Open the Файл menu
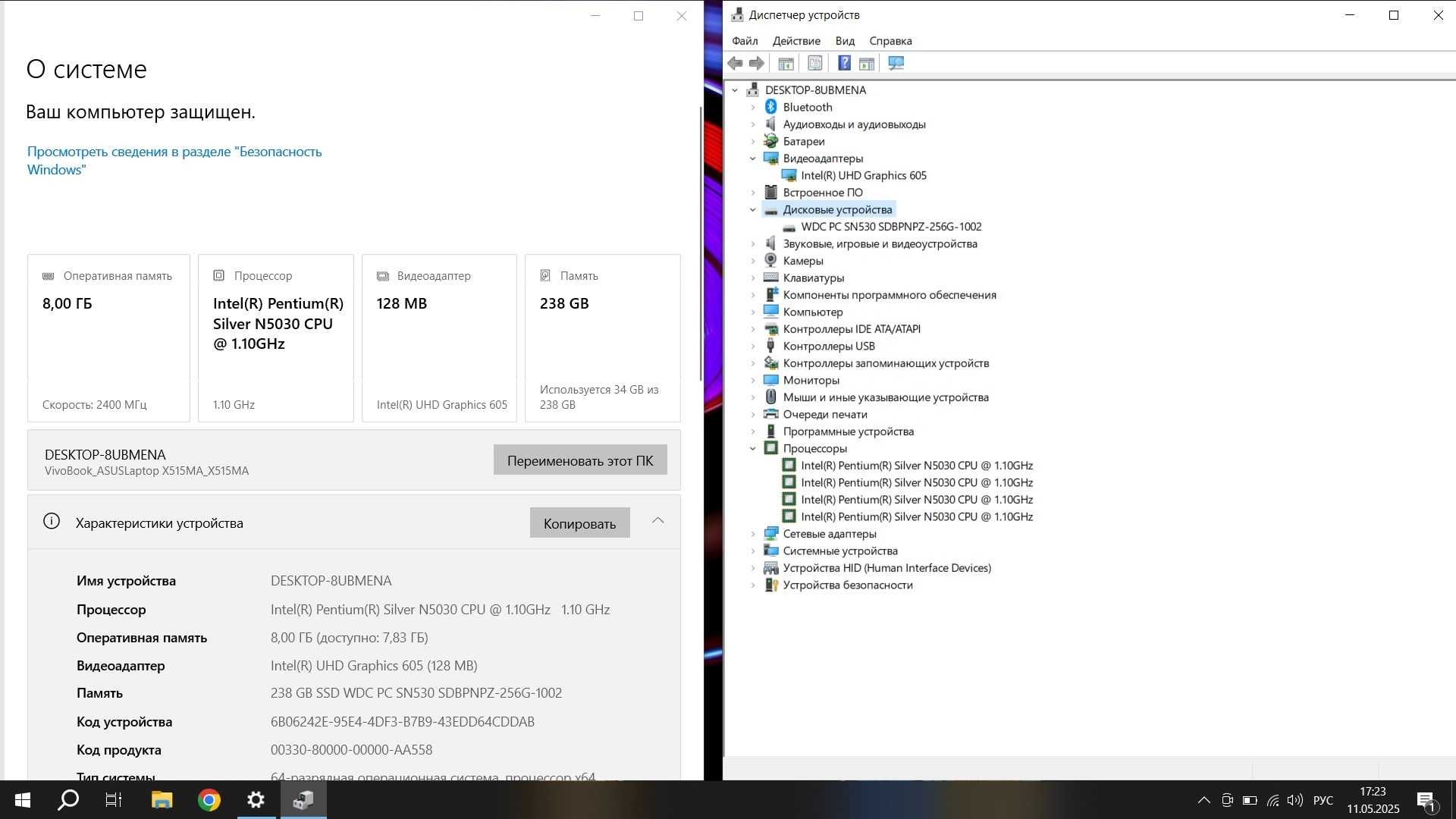This screenshot has width=1456, height=819. tap(745, 41)
